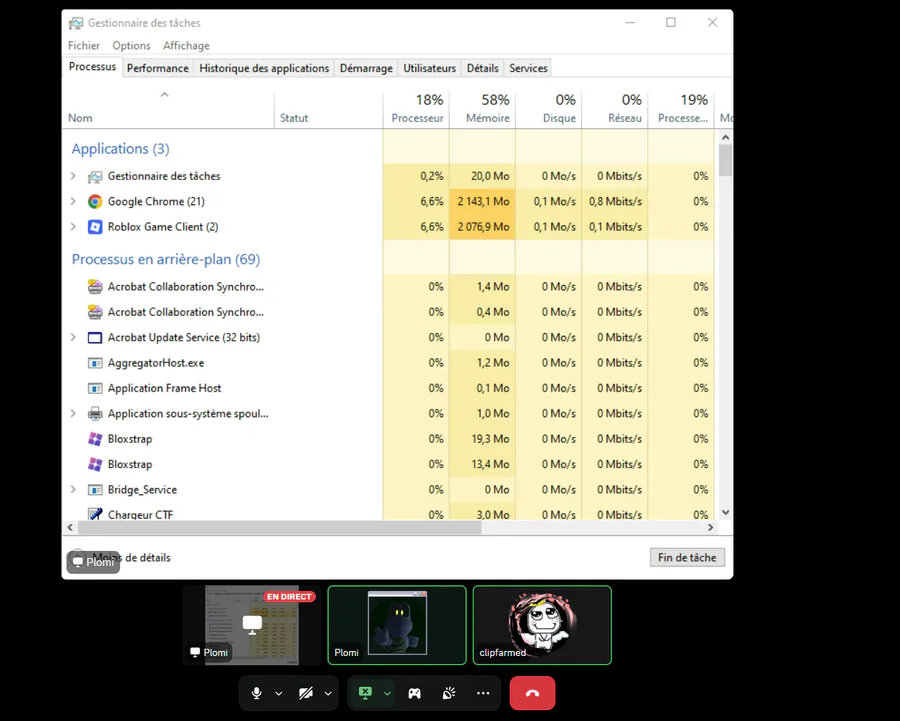Image resolution: width=900 pixels, height=721 pixels.
Task: Toggle the camera on in call controls
Action: 306,693
